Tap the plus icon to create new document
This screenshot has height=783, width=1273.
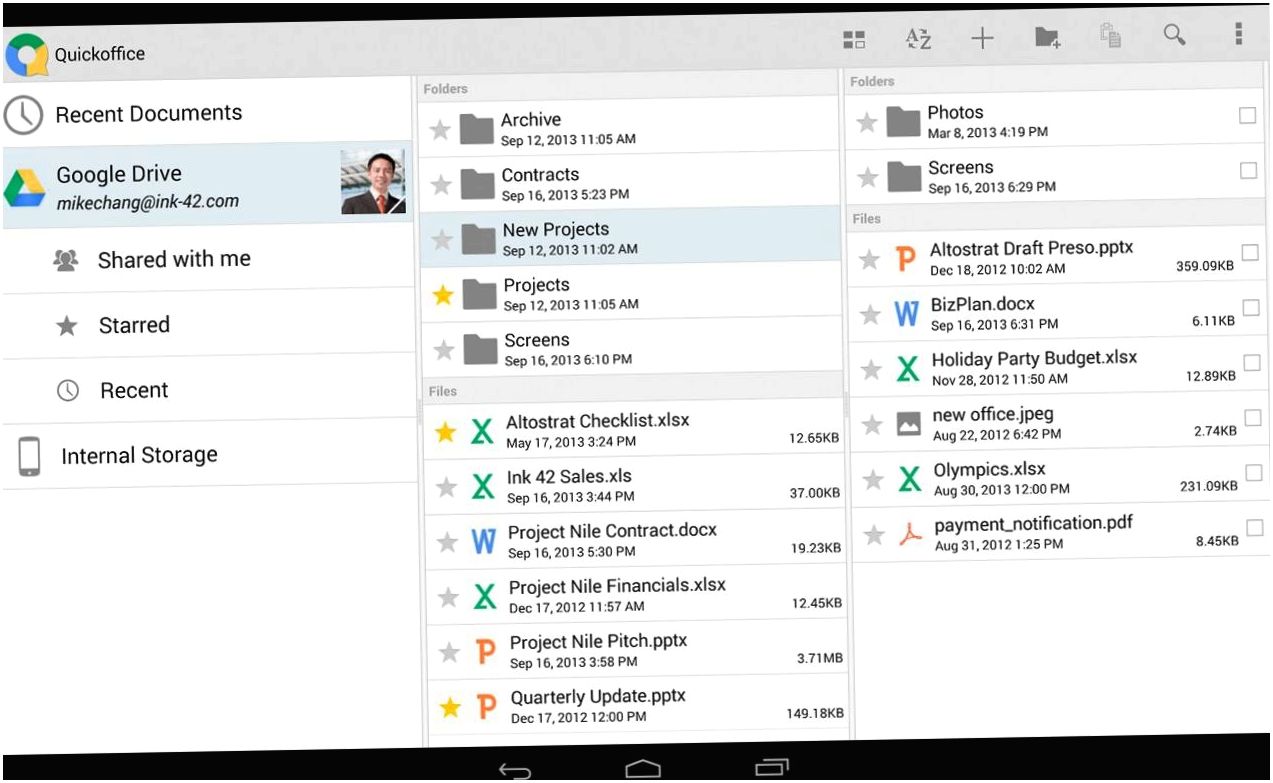[982, 39]
